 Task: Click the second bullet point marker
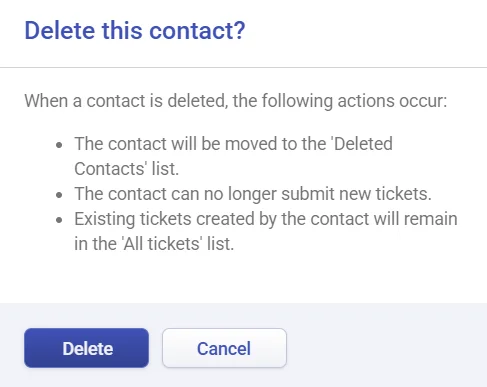click(x=59, y=195)
